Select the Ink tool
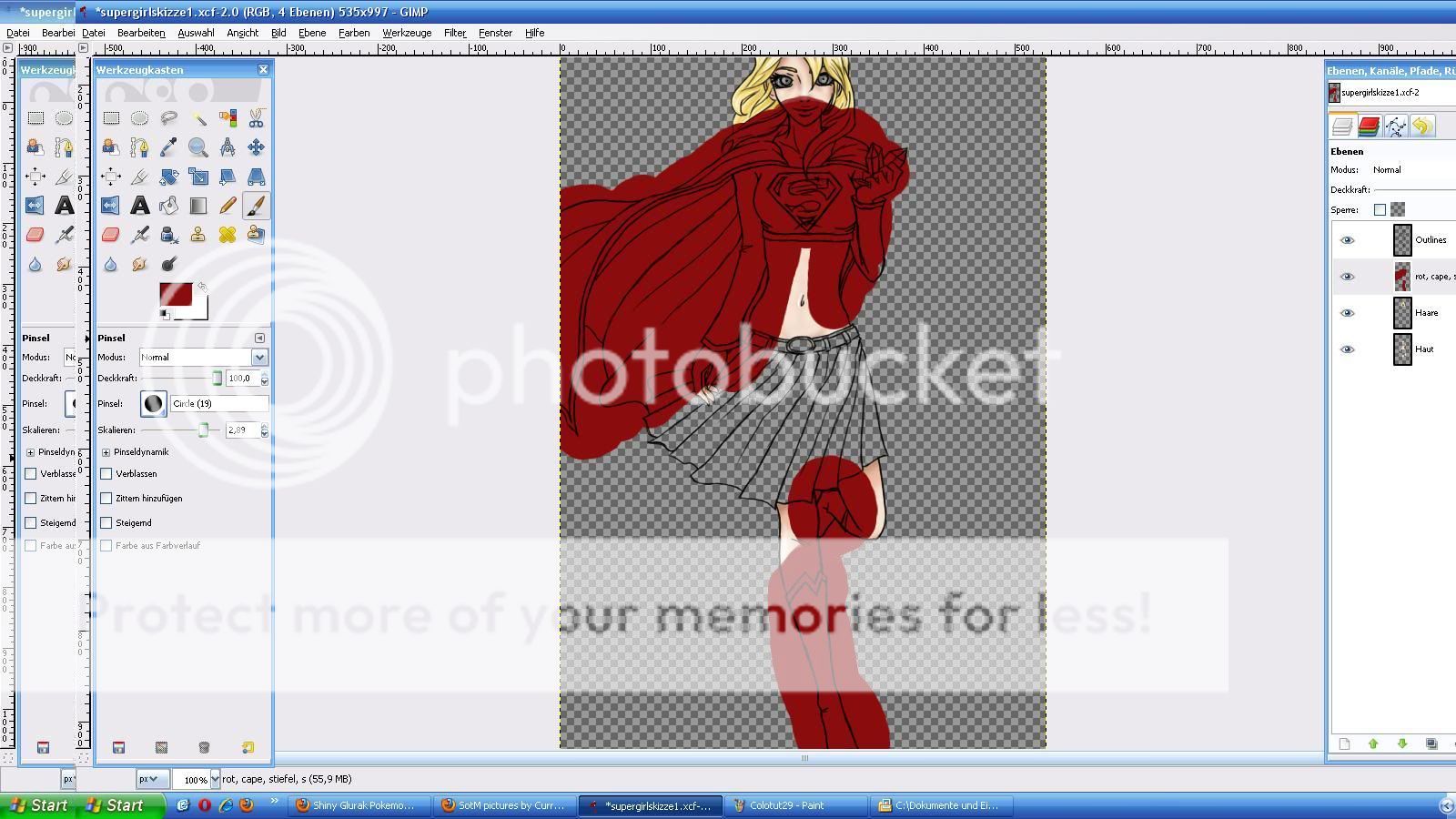The height and width of the screenshot is (819, 1456). coord(168,235)
